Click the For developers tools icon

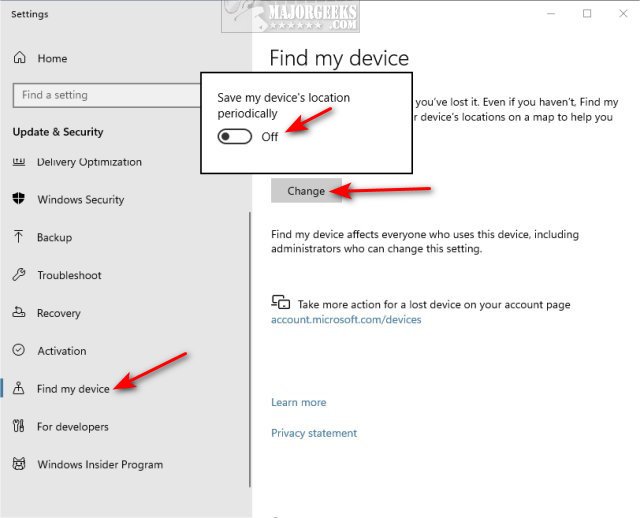(x=19, y=427)
